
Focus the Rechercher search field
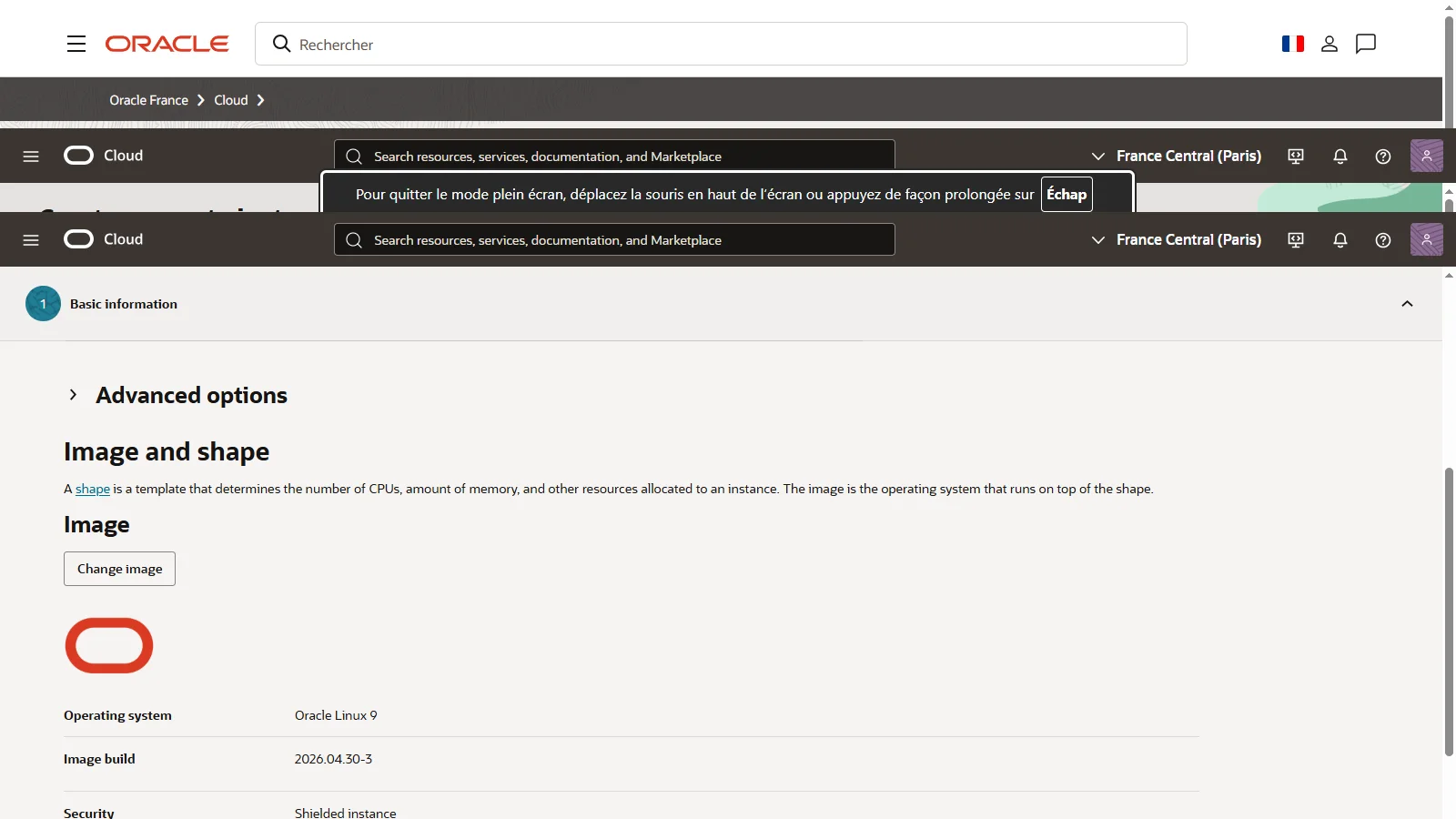coord(721,44)
